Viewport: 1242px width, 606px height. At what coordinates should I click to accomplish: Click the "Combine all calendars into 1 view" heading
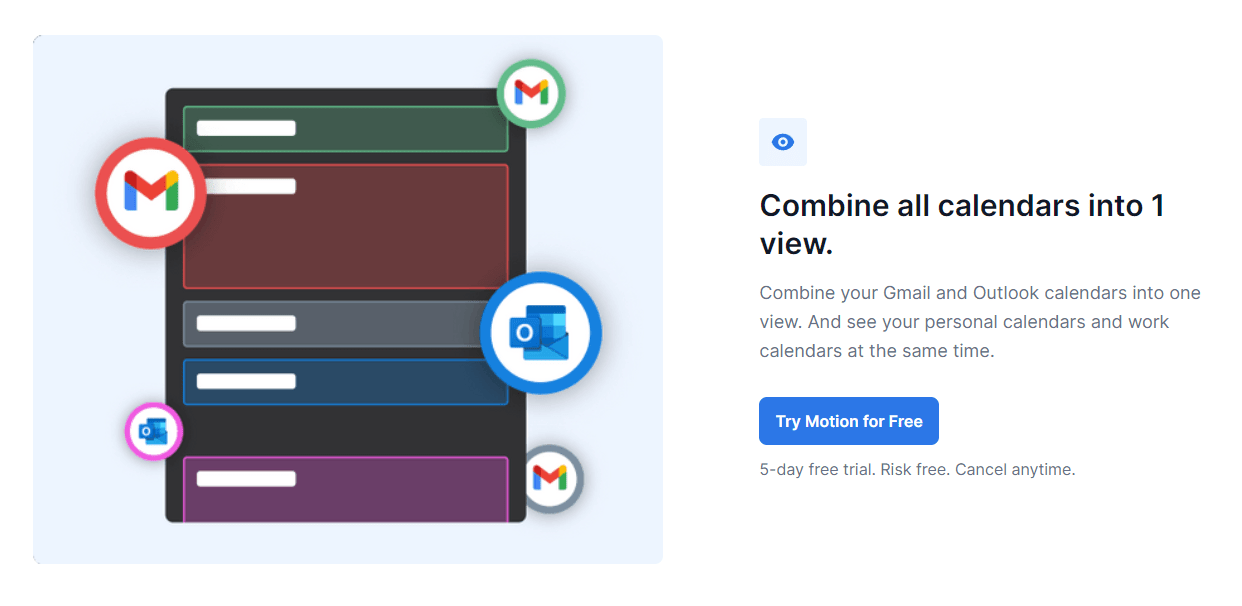961,224
